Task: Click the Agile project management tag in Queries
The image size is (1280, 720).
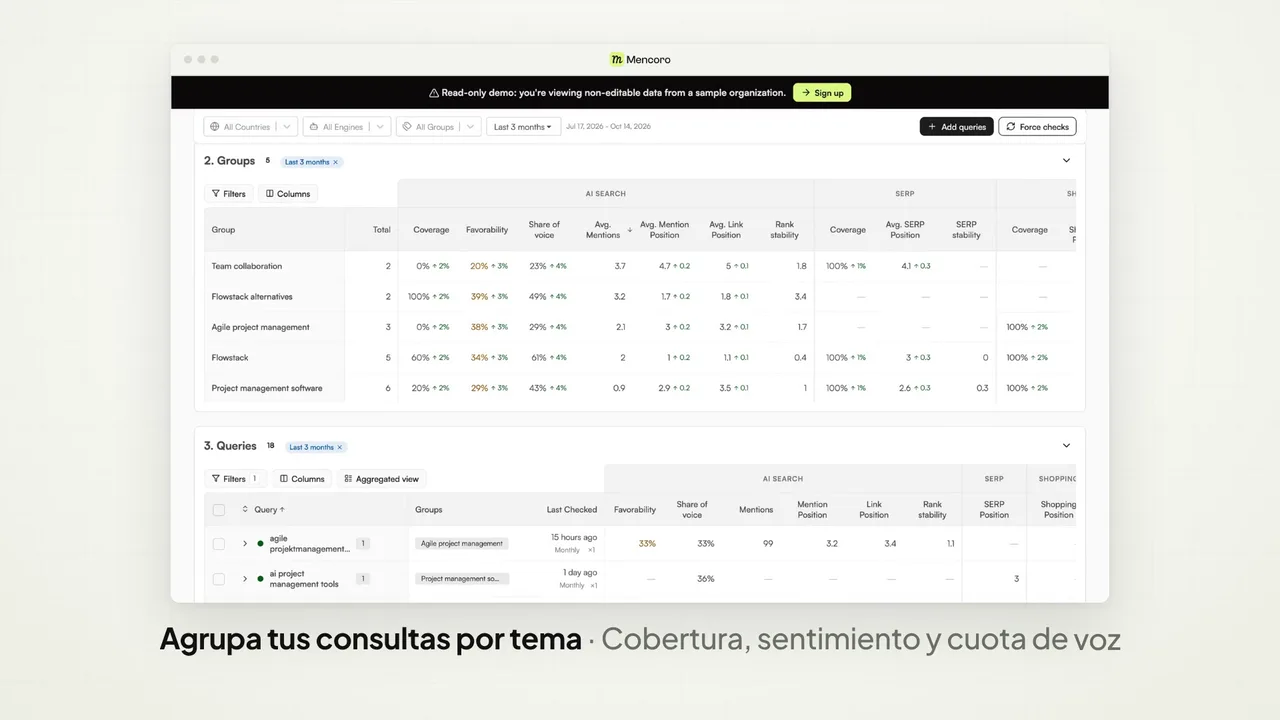Action: point(462,544)
